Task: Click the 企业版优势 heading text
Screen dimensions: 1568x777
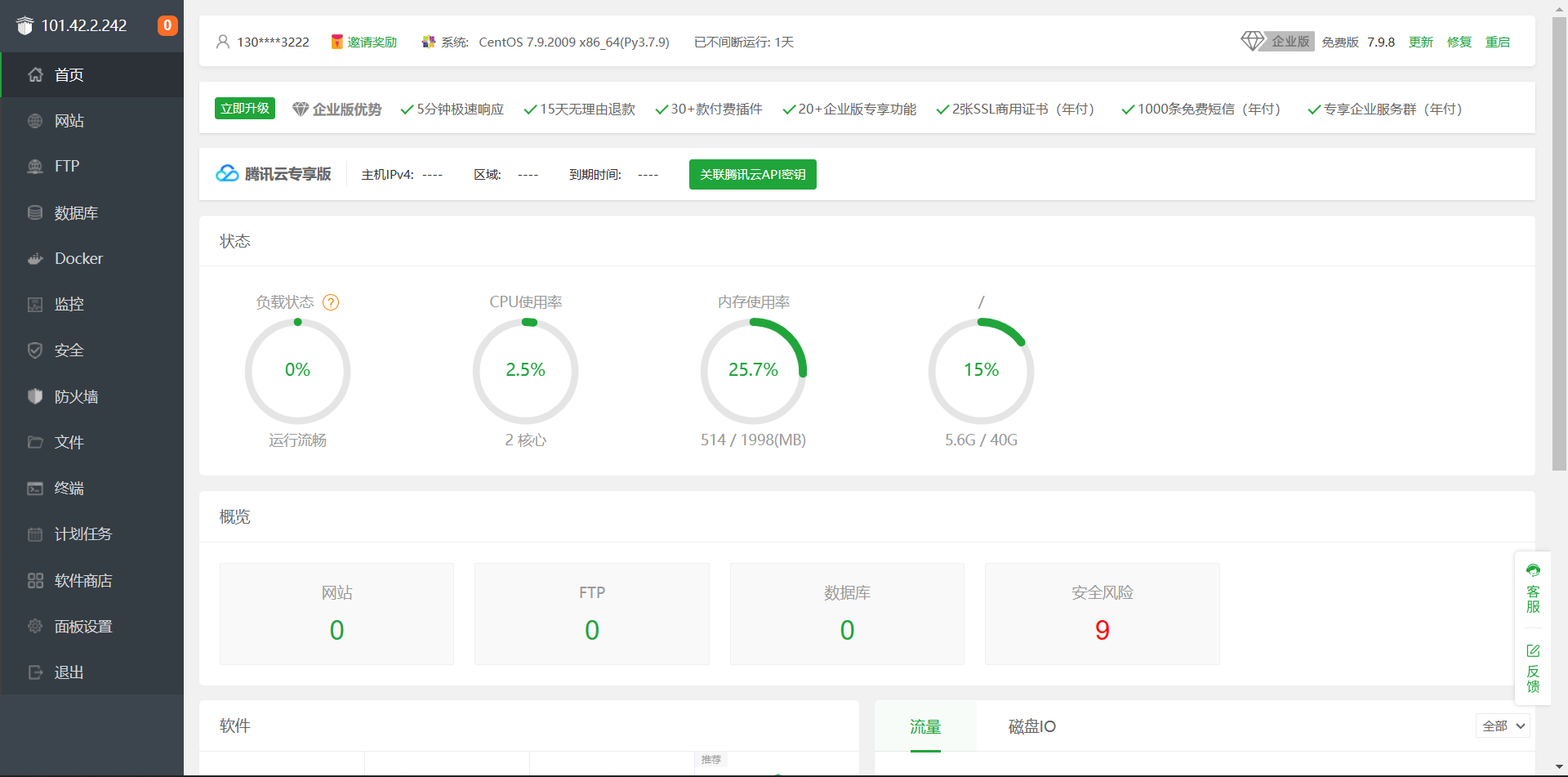Action: tap(347, 109)
